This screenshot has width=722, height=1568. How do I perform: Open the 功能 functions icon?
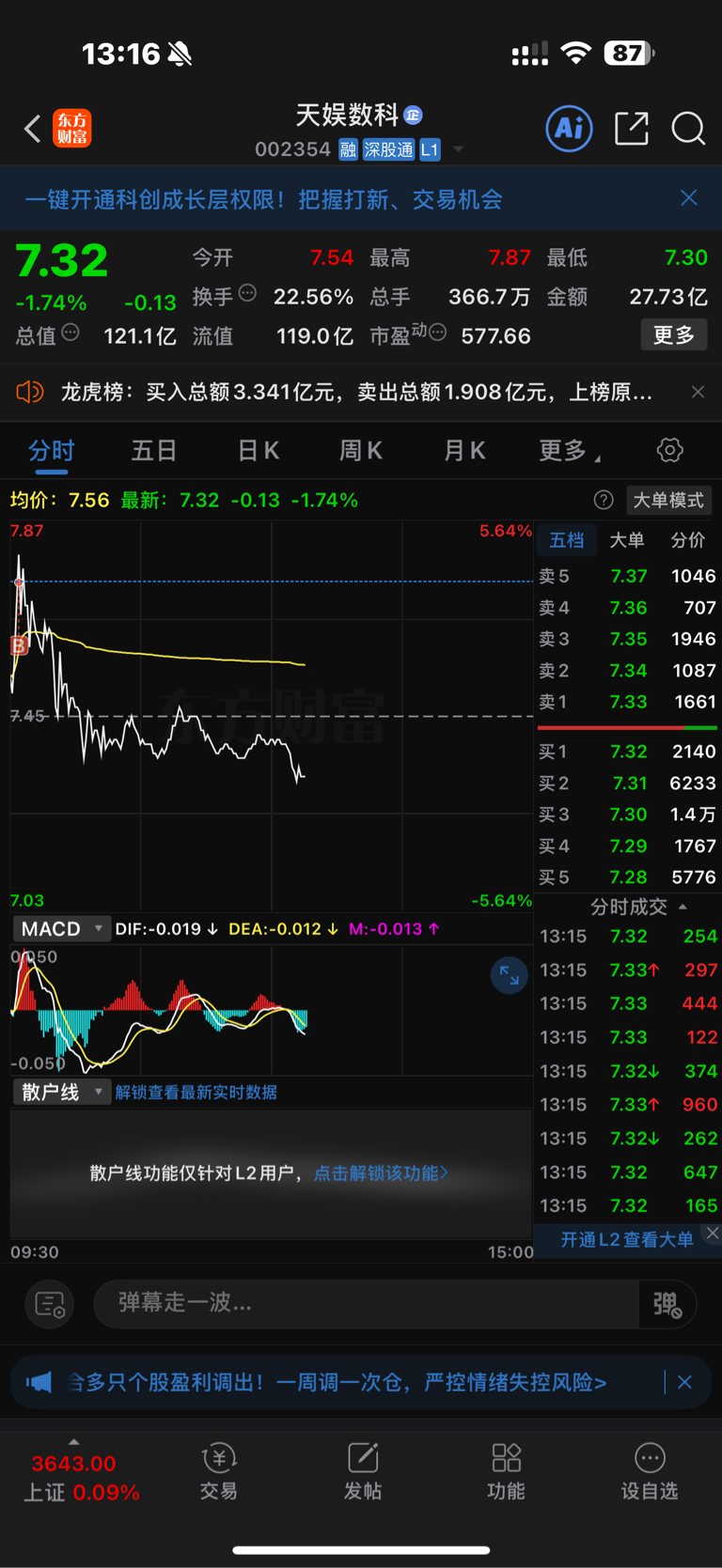tap(507, 1458)
